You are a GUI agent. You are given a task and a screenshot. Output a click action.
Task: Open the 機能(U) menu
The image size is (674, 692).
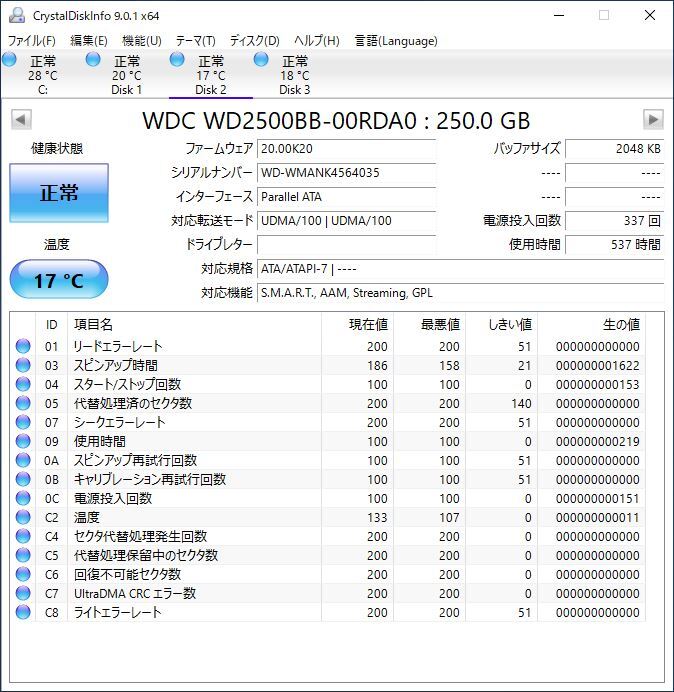[x=142, y=41]
